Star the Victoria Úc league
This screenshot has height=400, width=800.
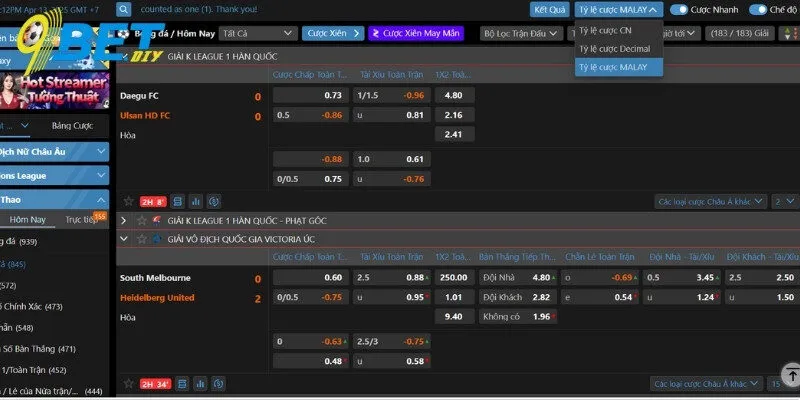[x=142, y=239]
